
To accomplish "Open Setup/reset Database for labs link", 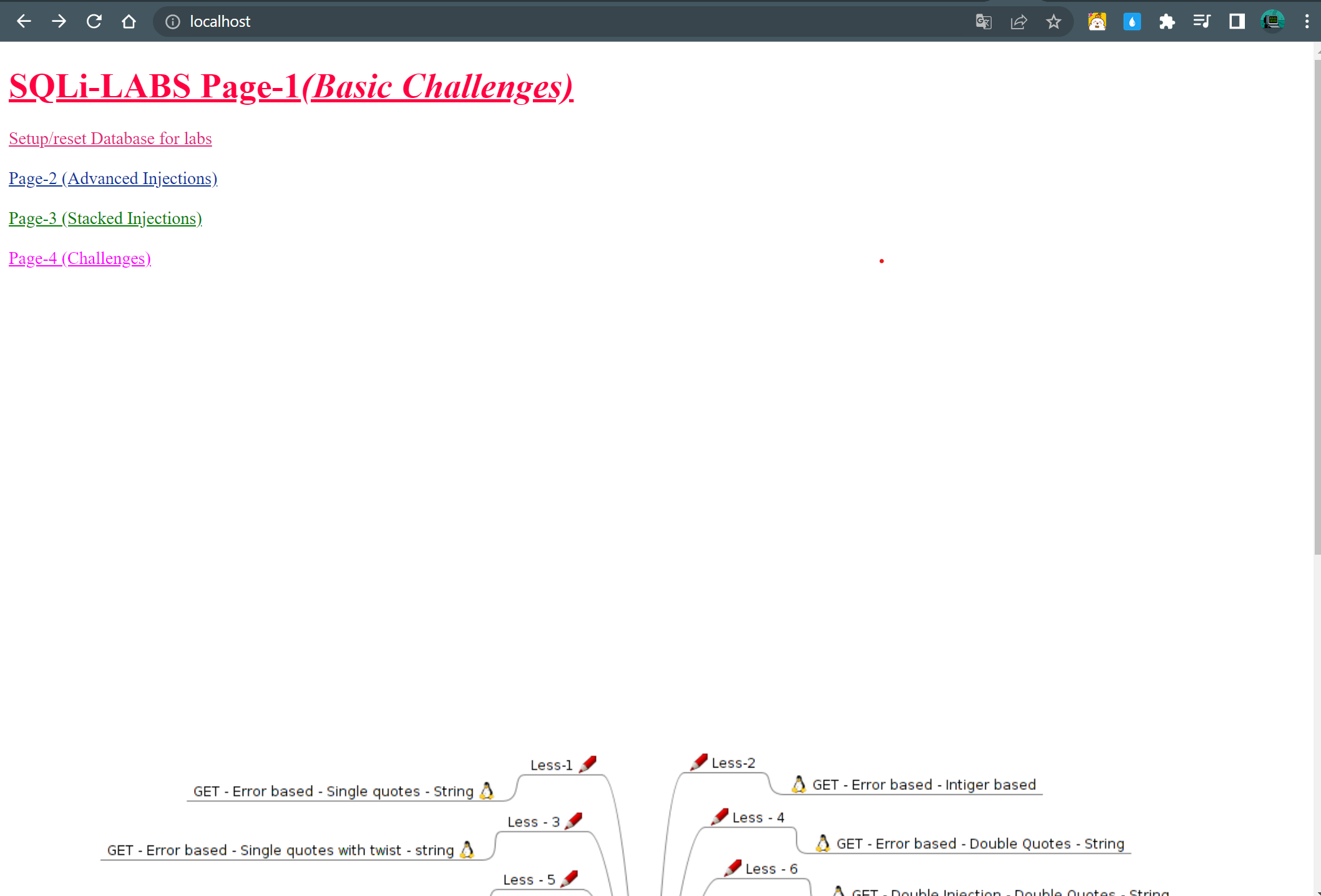I will [x=110, y=139].
